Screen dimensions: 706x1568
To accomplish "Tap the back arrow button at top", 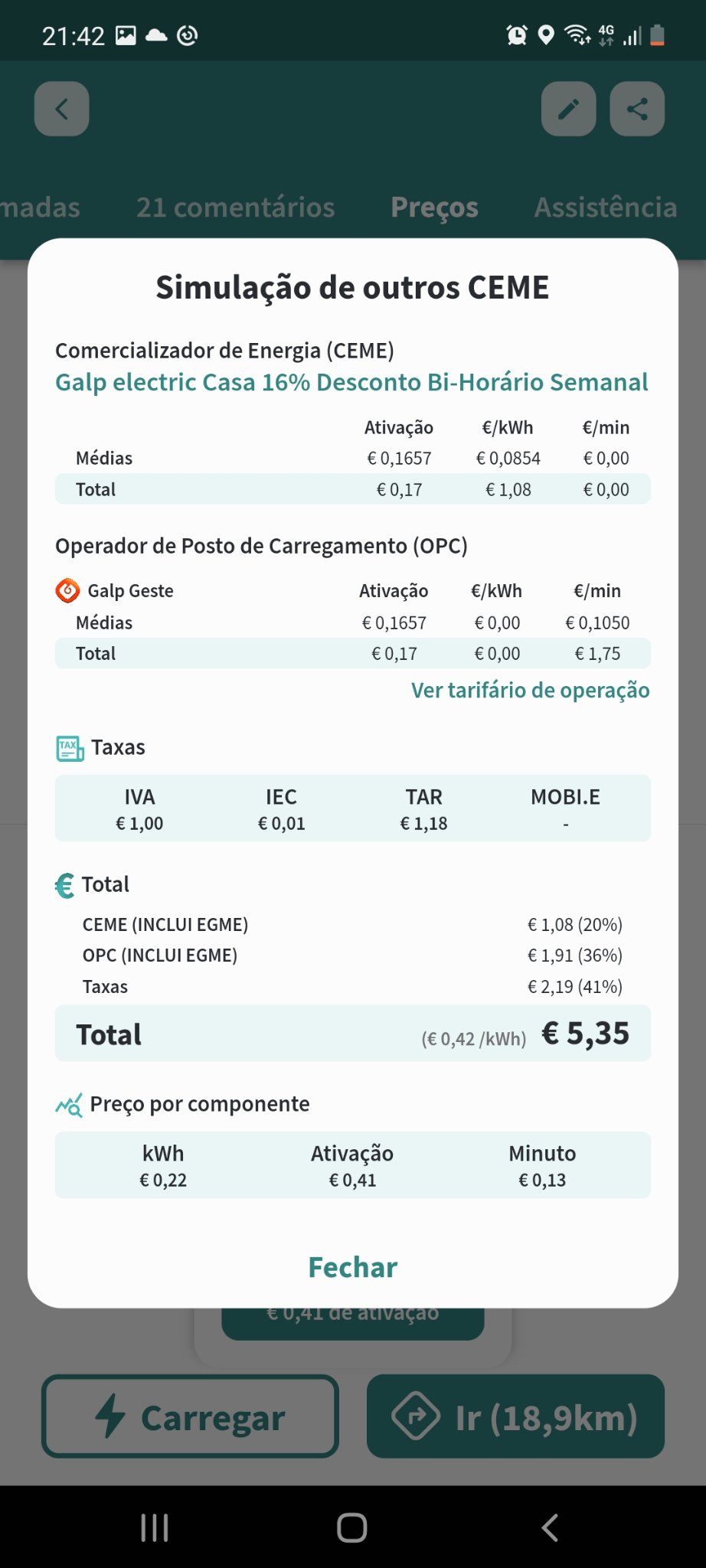I will point(62,109).
